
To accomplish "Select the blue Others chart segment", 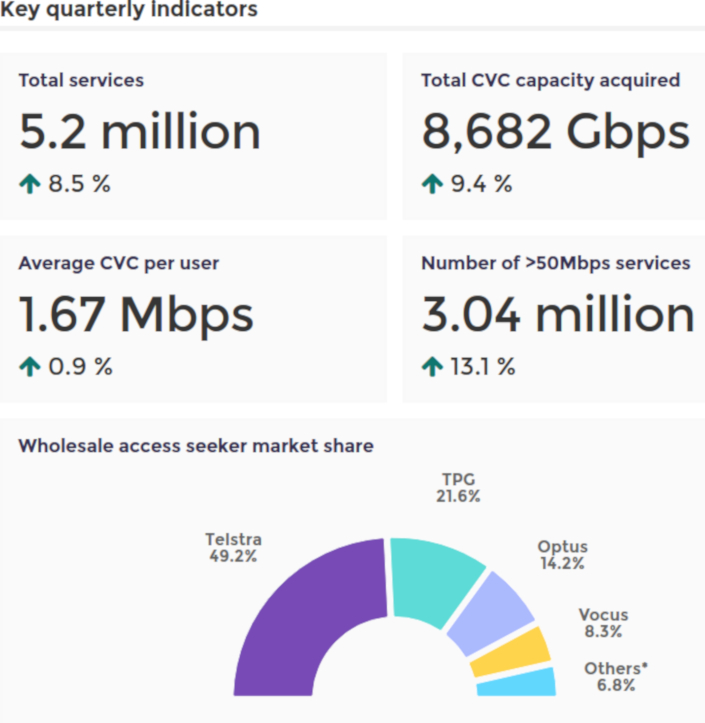I will click(x=517, y=683).
